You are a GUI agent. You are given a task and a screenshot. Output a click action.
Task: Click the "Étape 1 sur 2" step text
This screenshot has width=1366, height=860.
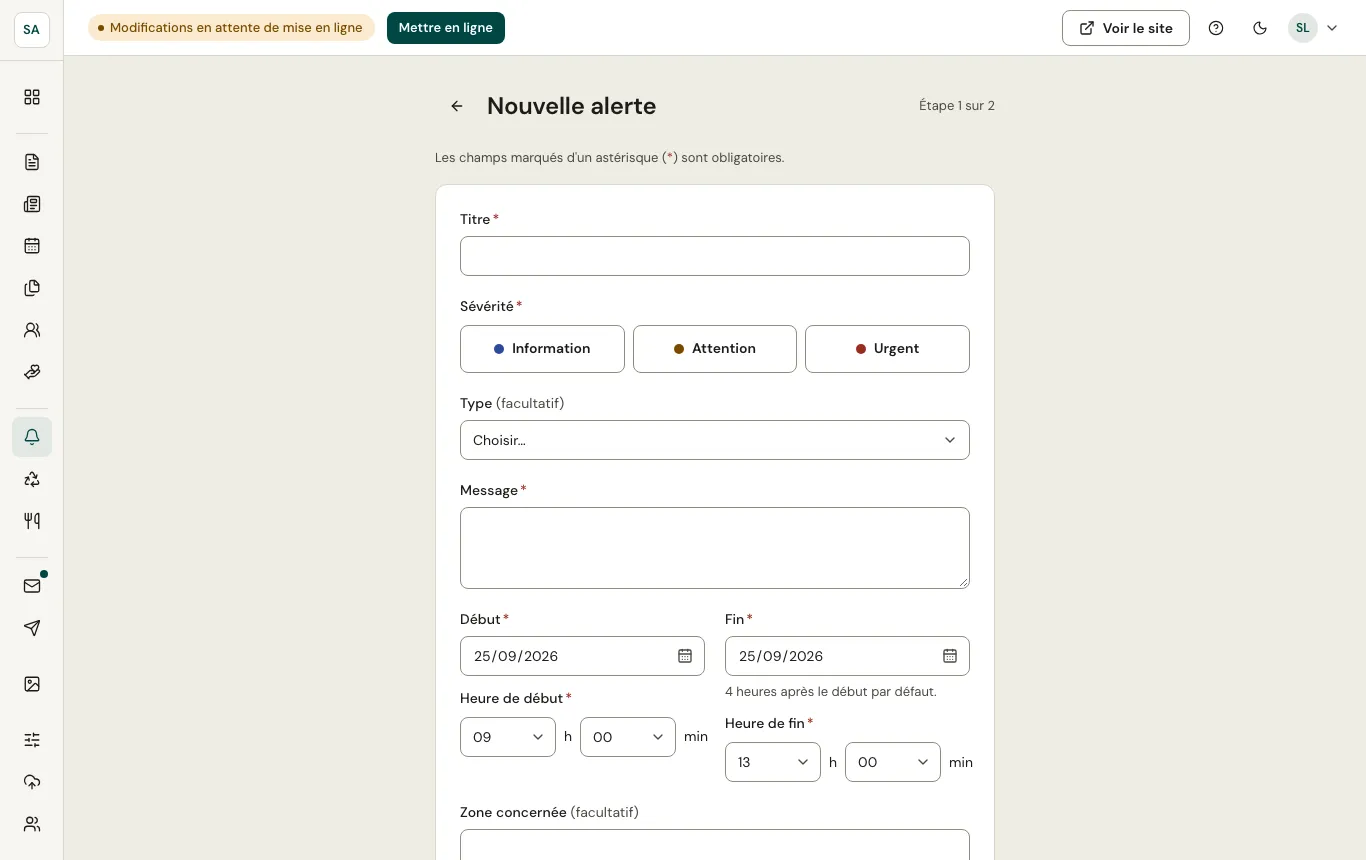pos(957,106)
